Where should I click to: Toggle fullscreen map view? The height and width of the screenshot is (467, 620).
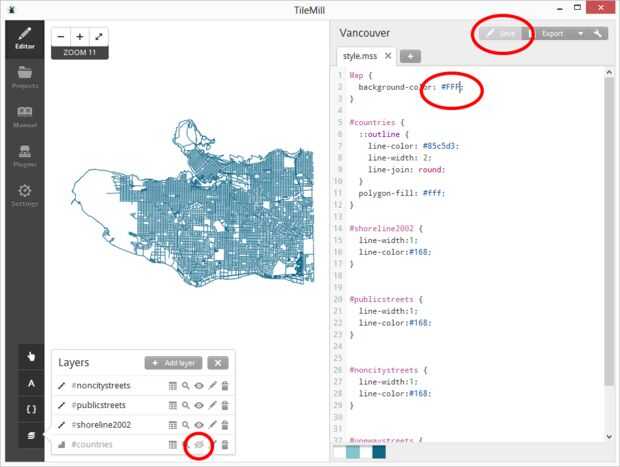[x=99, y=37]
